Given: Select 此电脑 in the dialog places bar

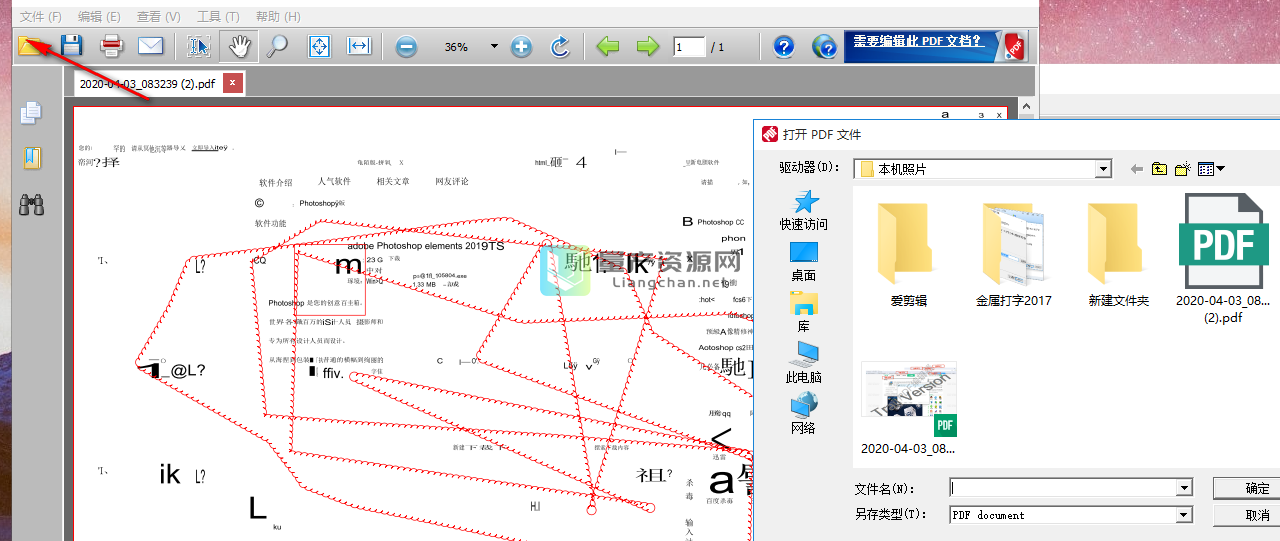Looking at the screenshot, I should [x=804, y=363].
